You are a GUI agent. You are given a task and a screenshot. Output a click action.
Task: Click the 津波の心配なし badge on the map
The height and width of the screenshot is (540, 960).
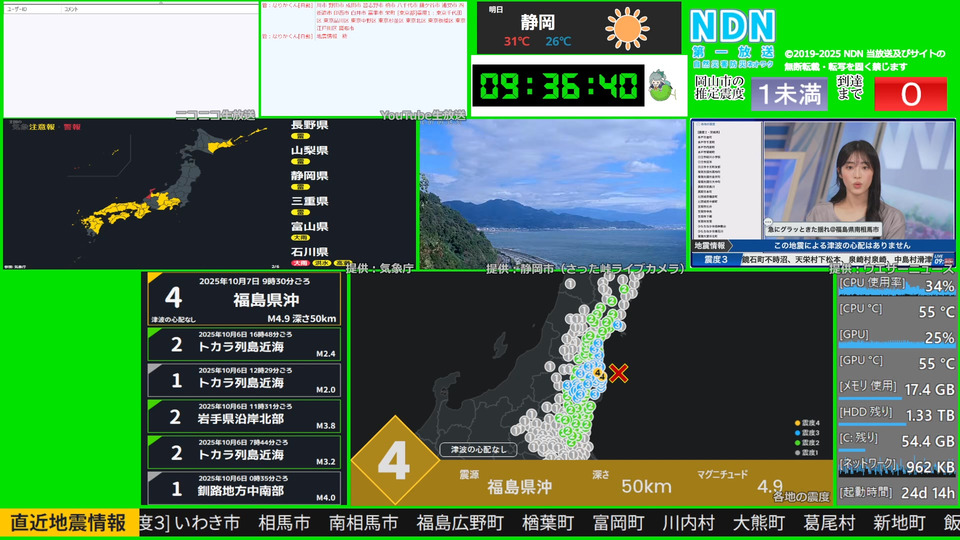[478, 449]
